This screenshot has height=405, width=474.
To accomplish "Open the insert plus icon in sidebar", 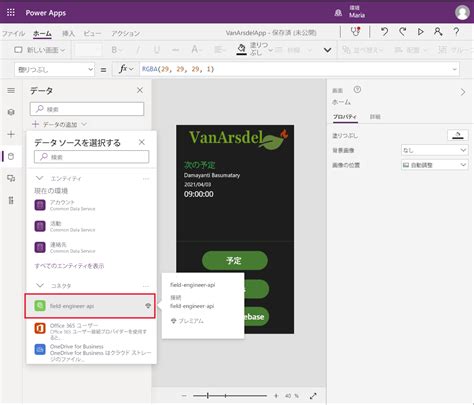I will coord(11,134).
